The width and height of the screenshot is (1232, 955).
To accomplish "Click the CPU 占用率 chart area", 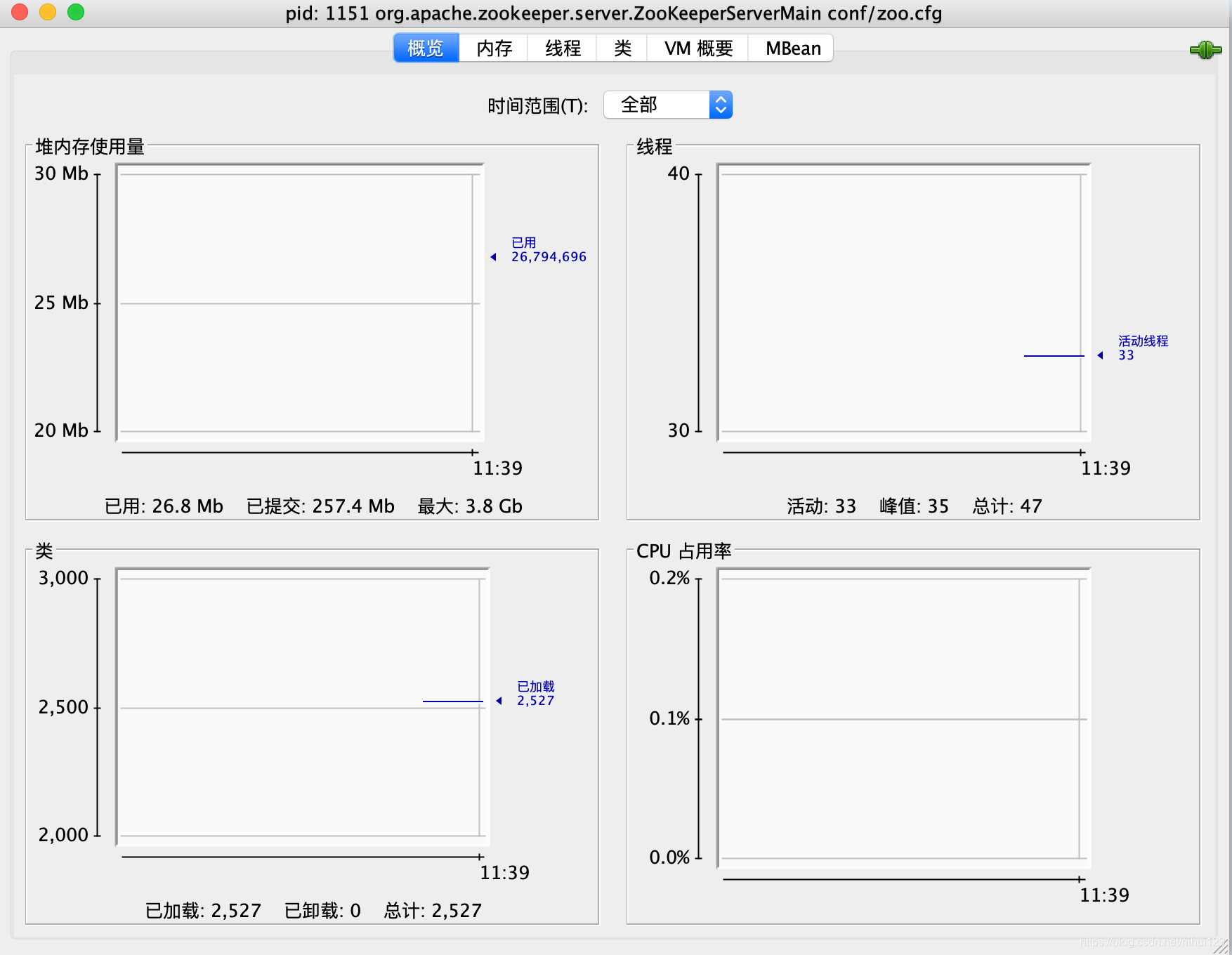I will (x=903, y=718).
